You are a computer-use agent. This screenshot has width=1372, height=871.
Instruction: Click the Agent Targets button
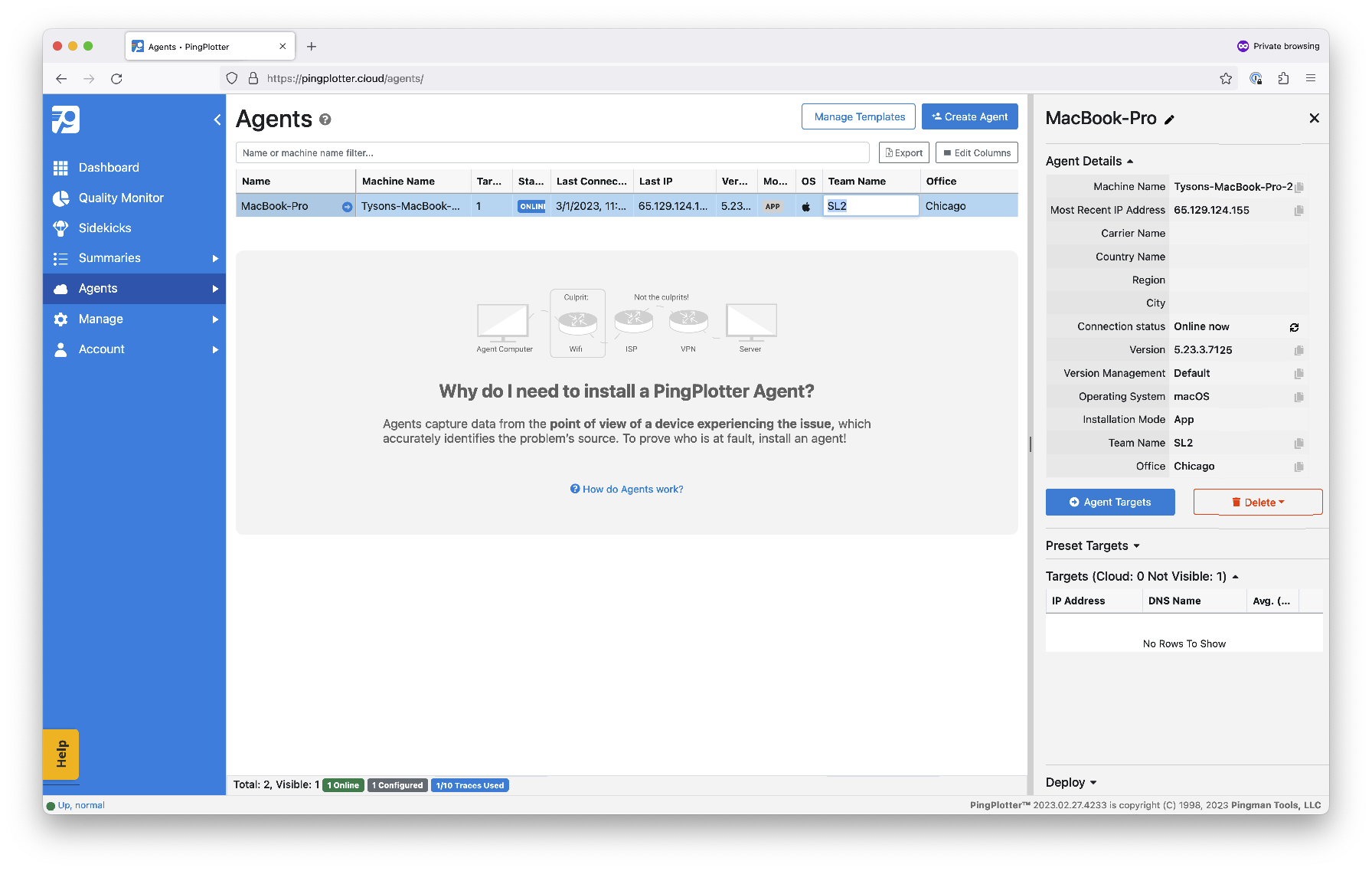pyautogui.click(x=1110, y=503)
